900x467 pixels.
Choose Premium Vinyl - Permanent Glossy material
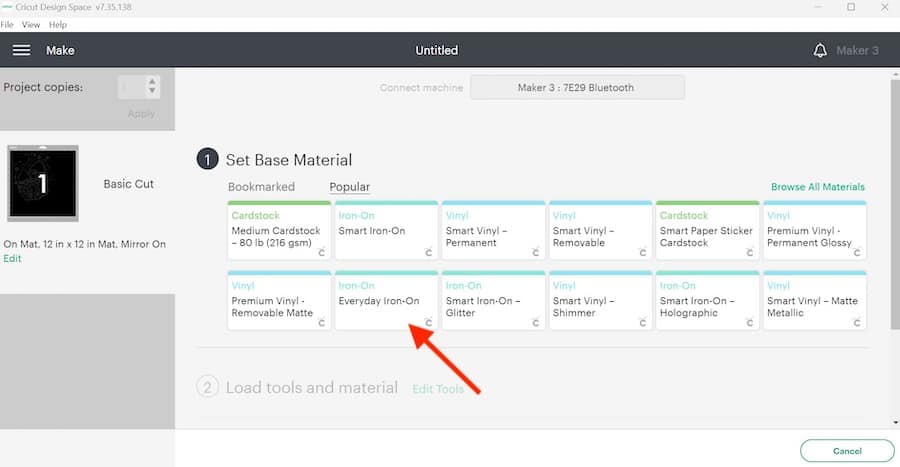coord(815,231)
